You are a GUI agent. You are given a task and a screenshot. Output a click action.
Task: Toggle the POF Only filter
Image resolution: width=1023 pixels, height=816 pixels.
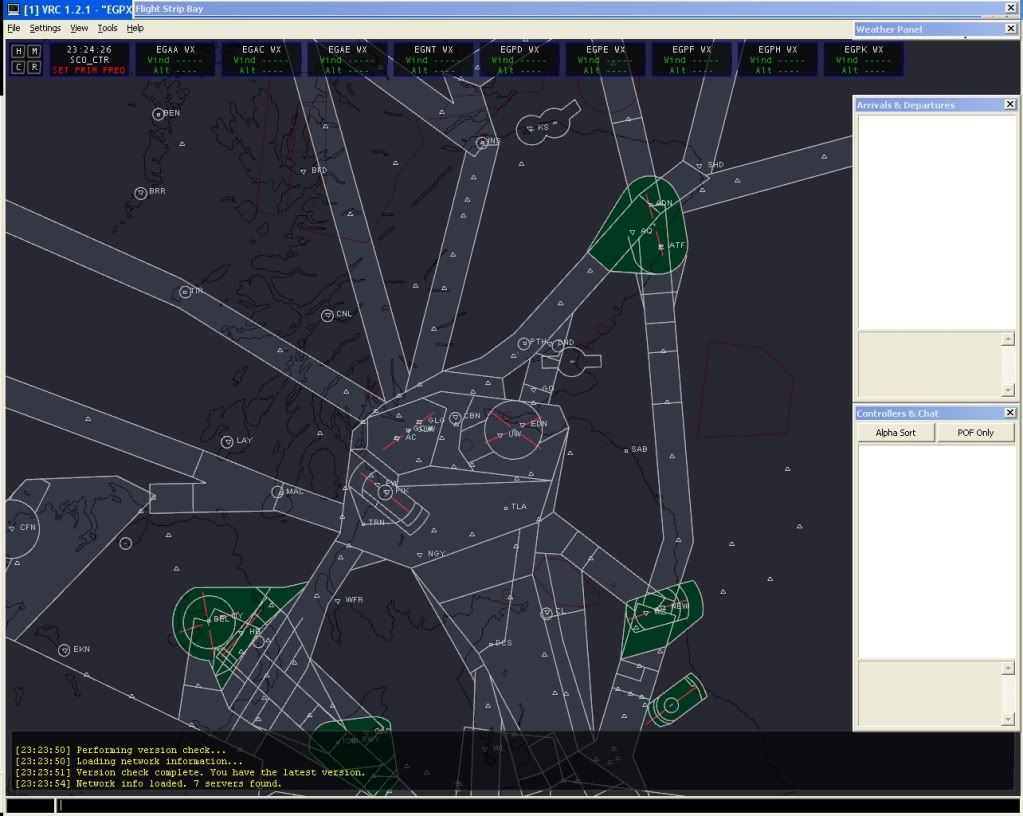click(976, 433)
